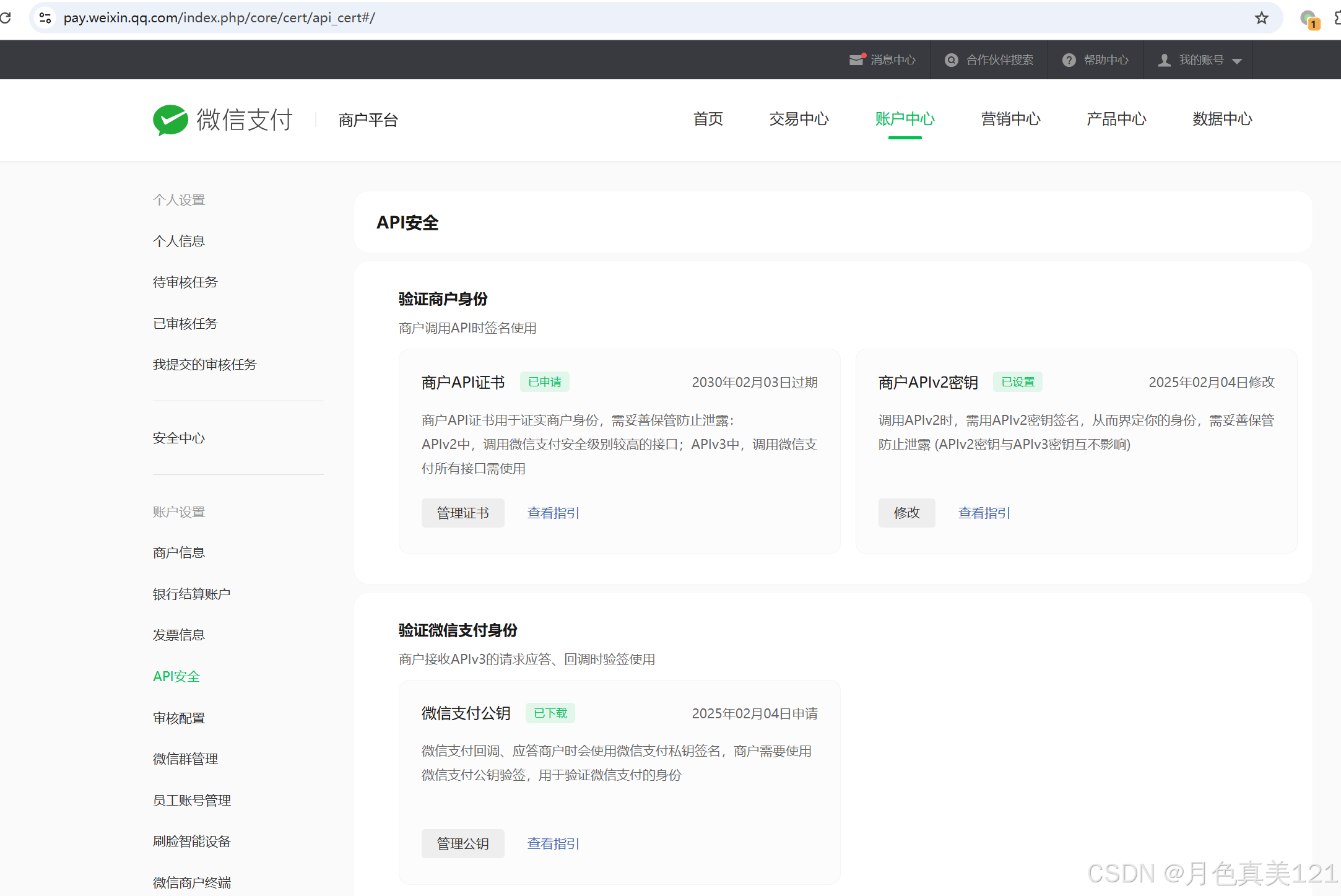This screenshot has width=1341, height=896.
Task: Click the 管理公钥 button
Action: pos(462,843)
